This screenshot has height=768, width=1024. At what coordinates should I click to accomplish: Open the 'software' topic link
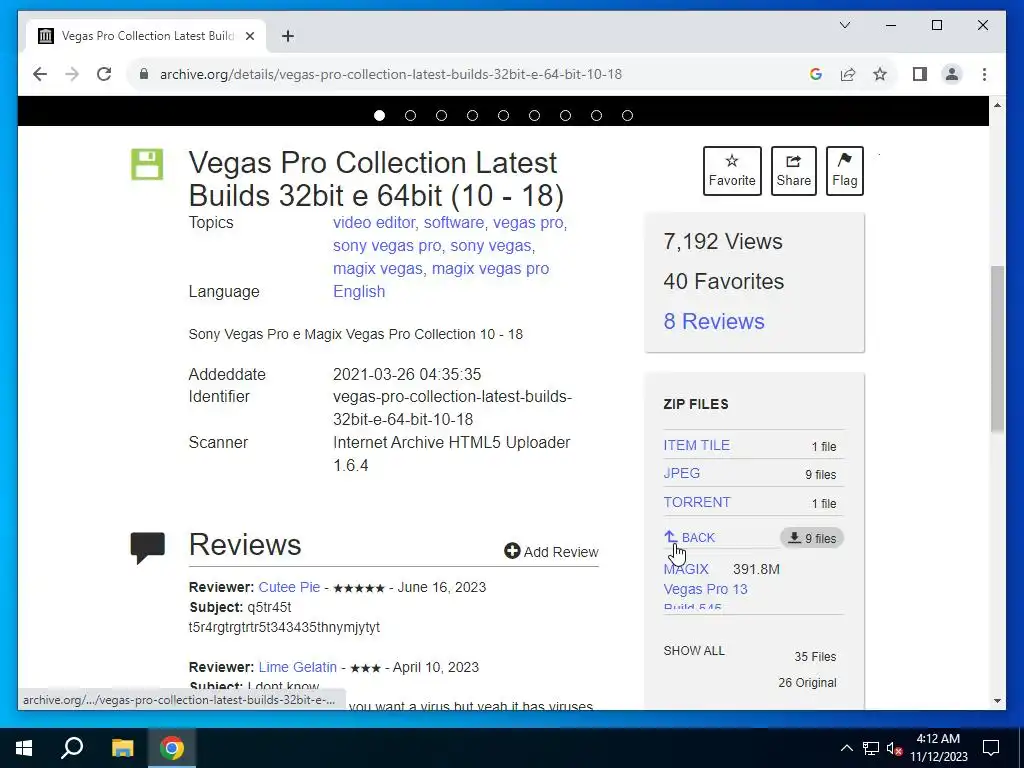tap(454, 223)
